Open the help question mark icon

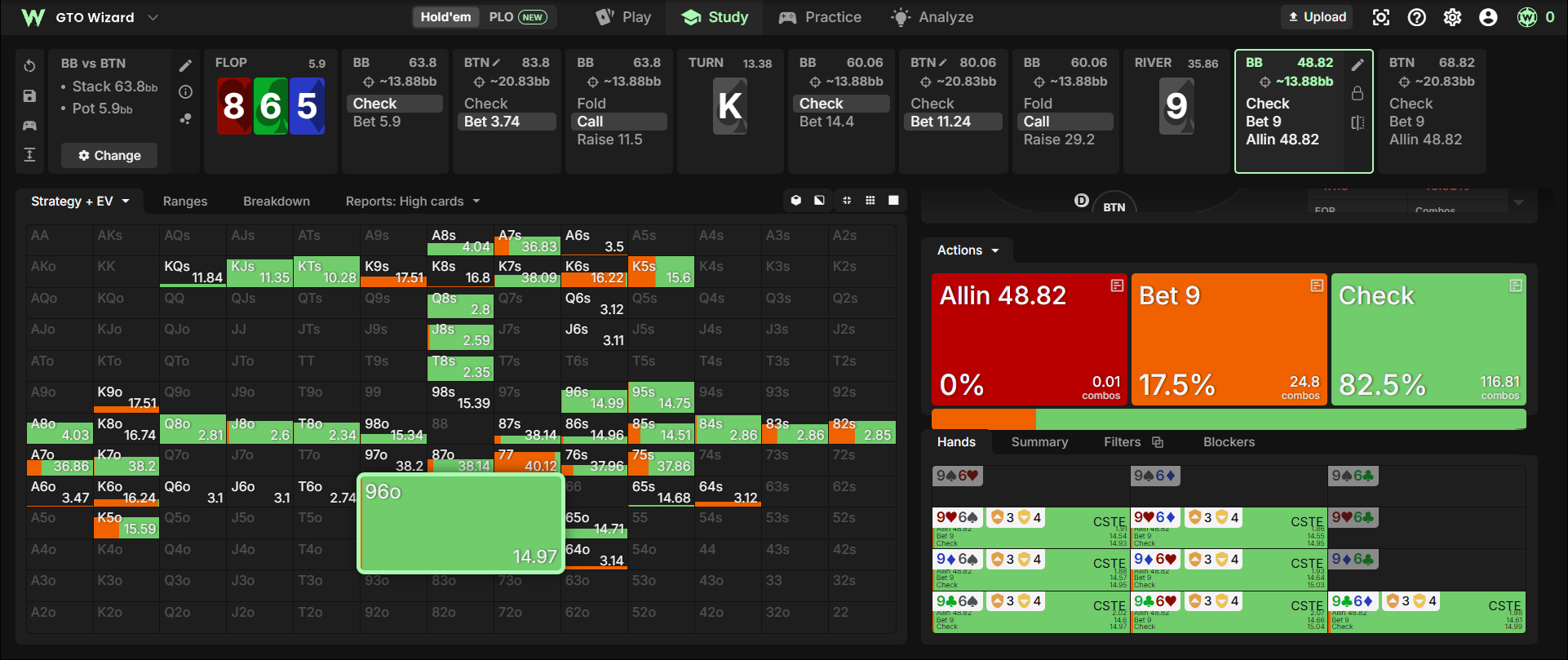pos(1417,17)
